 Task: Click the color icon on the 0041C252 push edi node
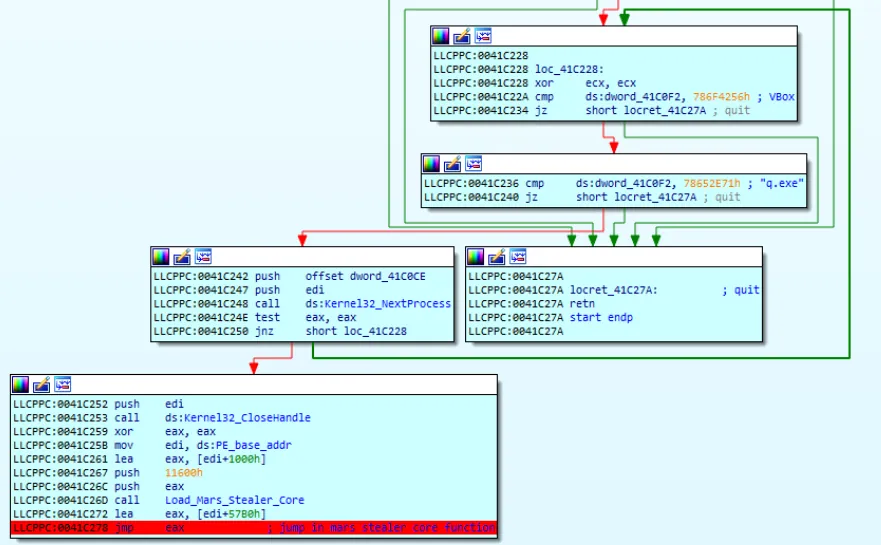click(20, 385)
